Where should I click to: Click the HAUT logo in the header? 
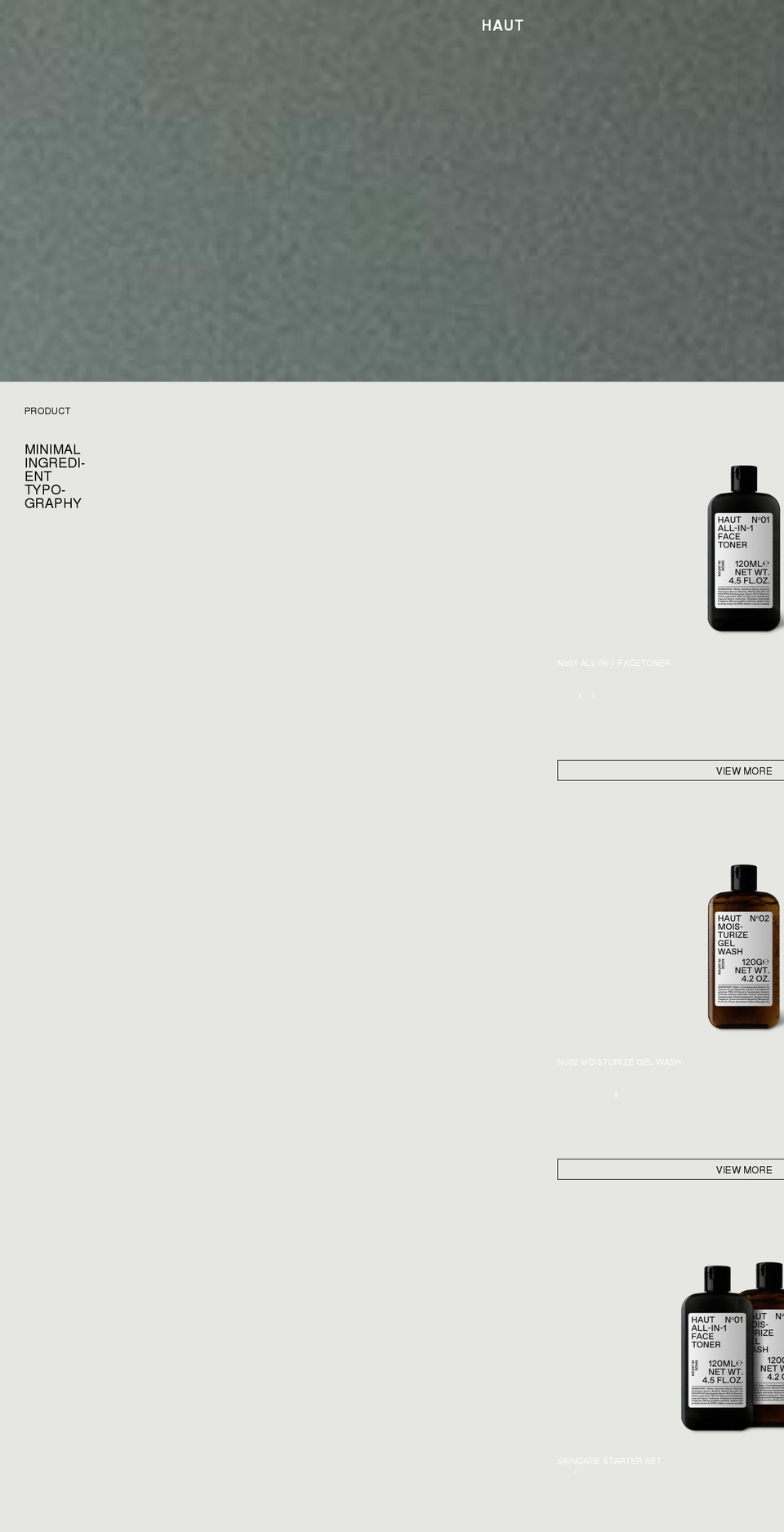(502, 25)
